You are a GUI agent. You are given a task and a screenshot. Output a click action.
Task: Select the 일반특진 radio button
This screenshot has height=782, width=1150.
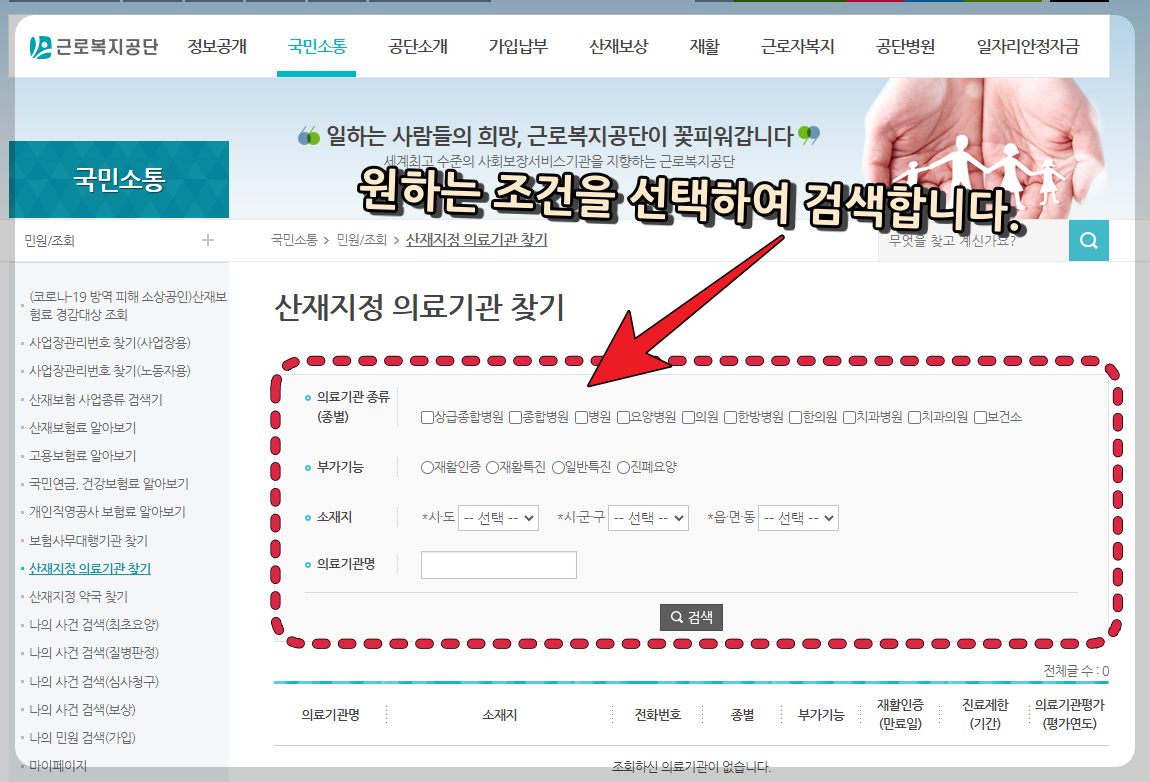point(558,465)
